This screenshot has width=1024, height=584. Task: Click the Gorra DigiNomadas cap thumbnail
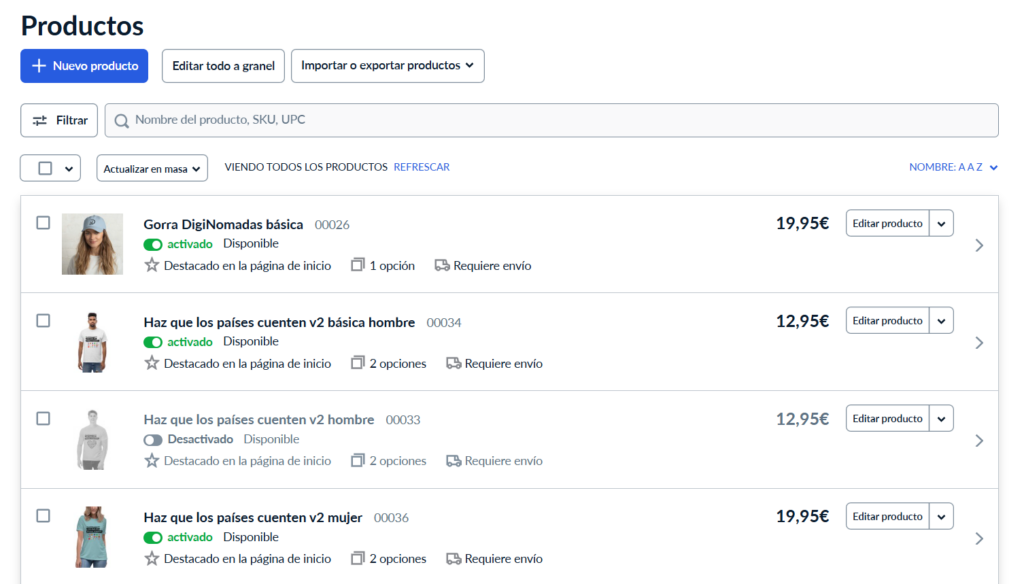92,244
